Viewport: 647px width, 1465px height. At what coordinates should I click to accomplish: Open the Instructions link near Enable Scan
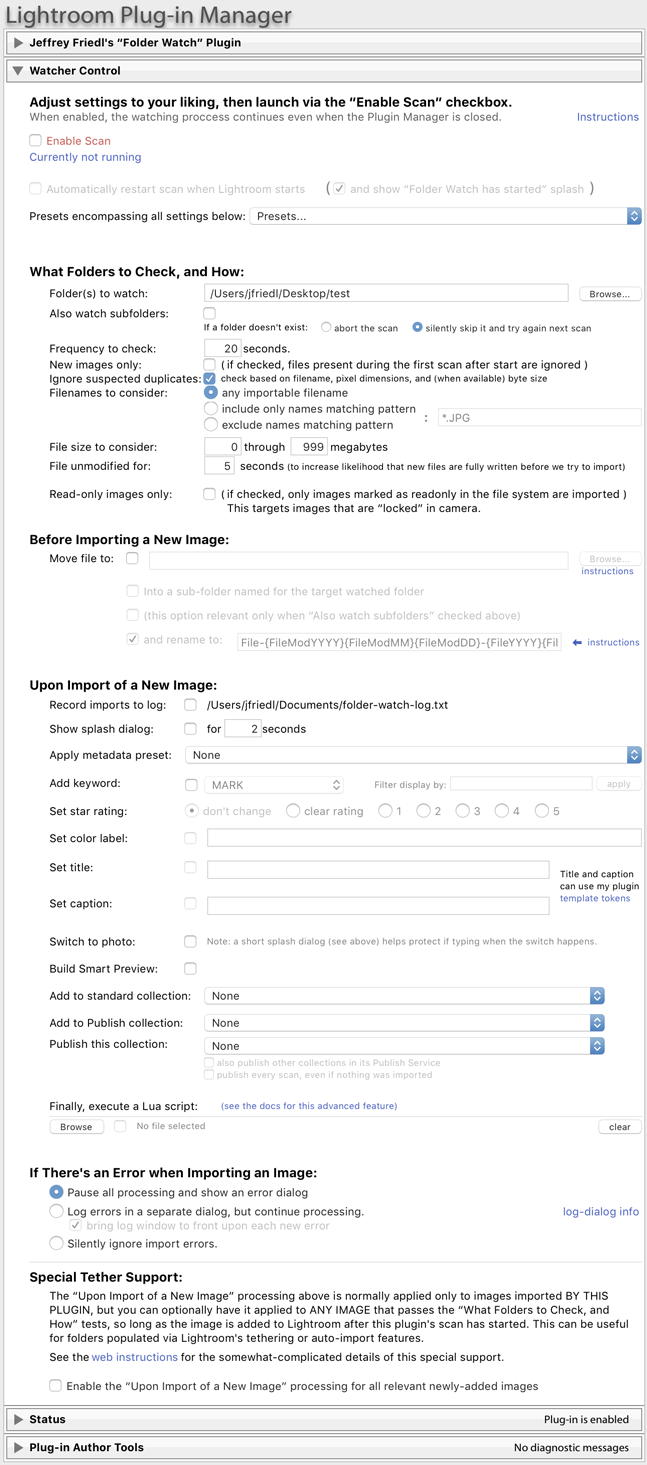[607, 117]
